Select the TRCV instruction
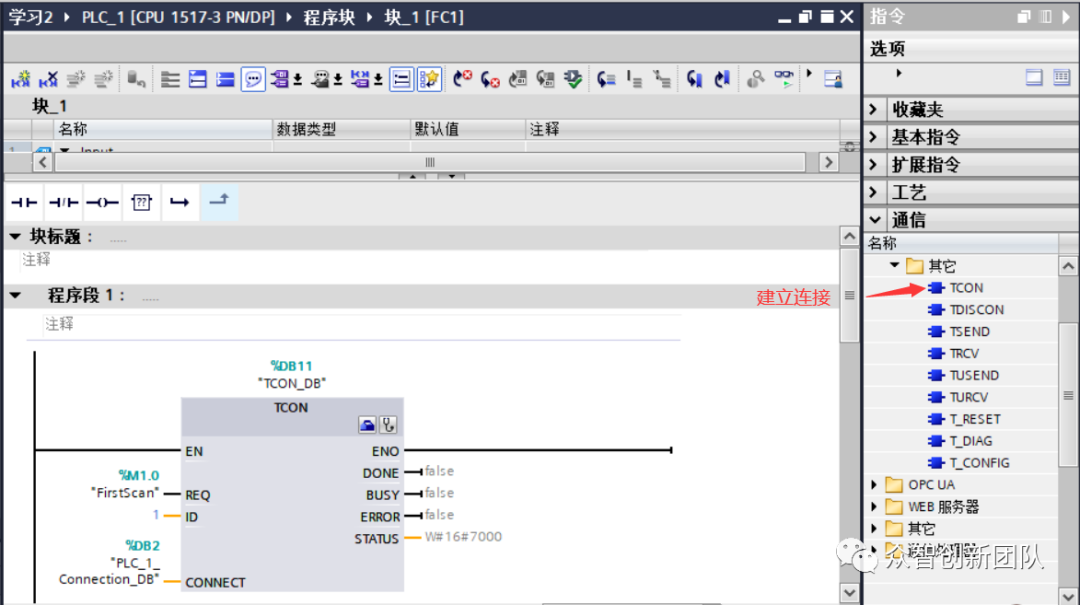Viewport: 1080px width, 605px height. pos(954,353)
